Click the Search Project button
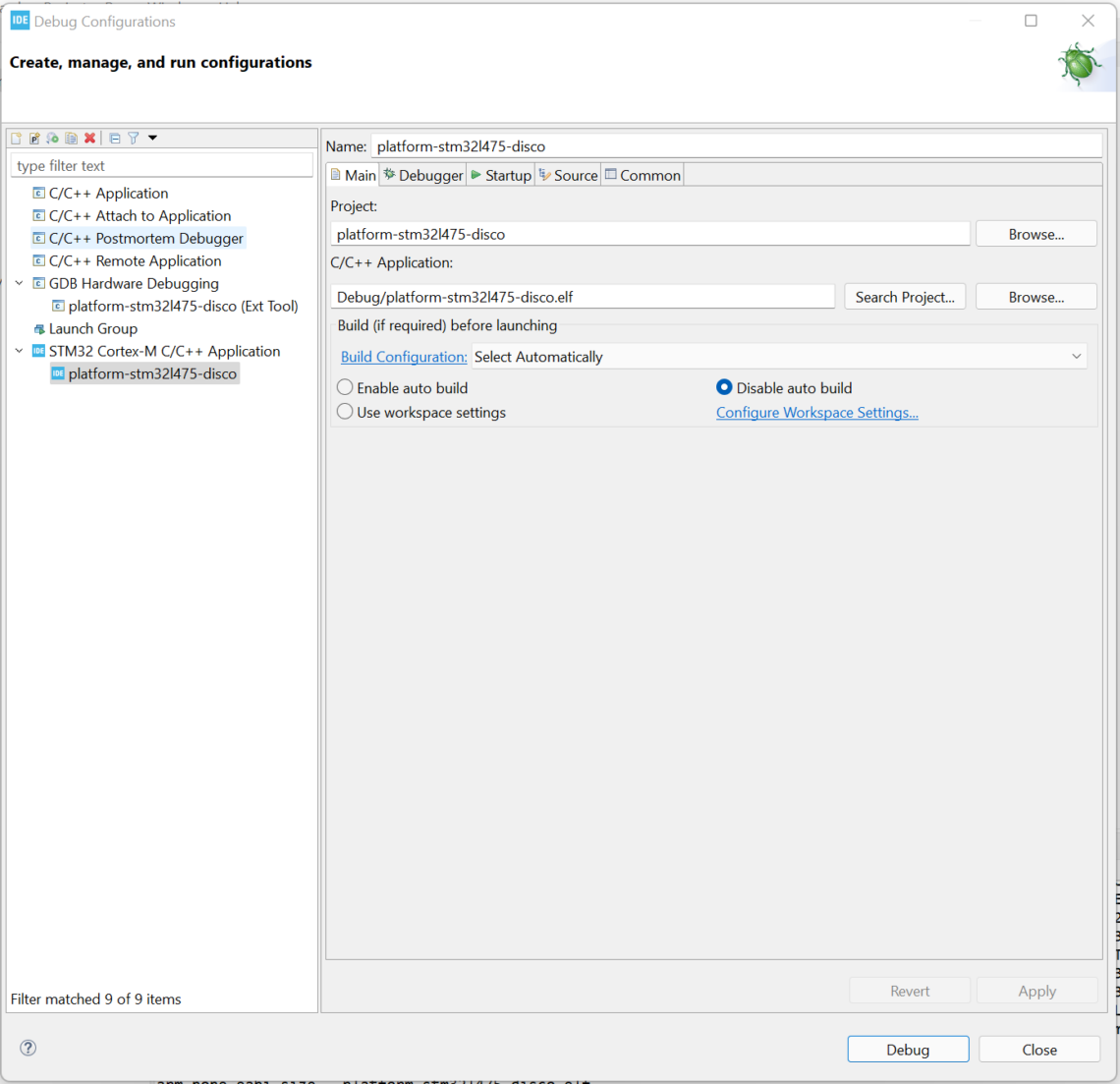 click(904, 296)
